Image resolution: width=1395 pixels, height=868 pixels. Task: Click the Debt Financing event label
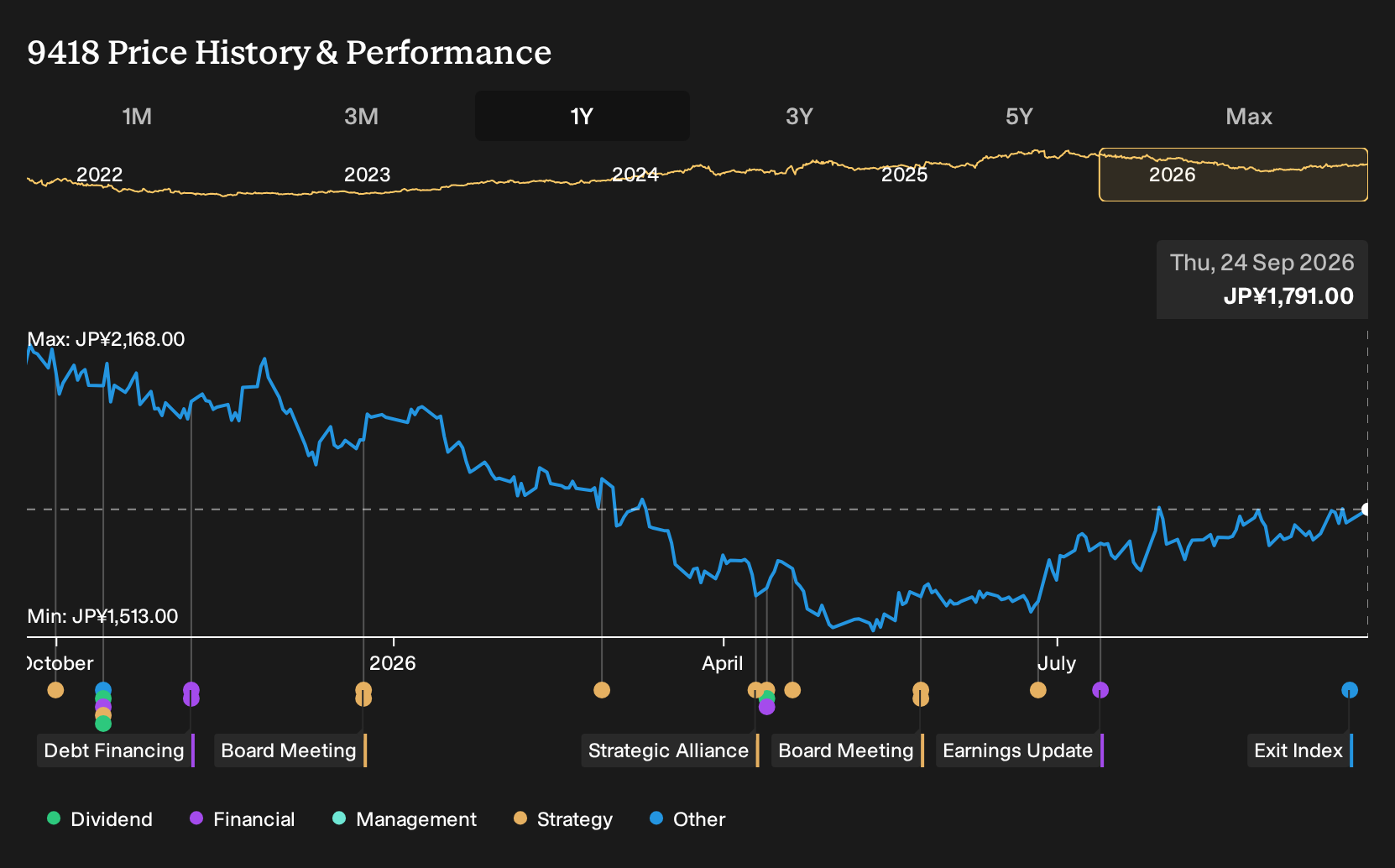pyautogui.click(x=116, y=750)
